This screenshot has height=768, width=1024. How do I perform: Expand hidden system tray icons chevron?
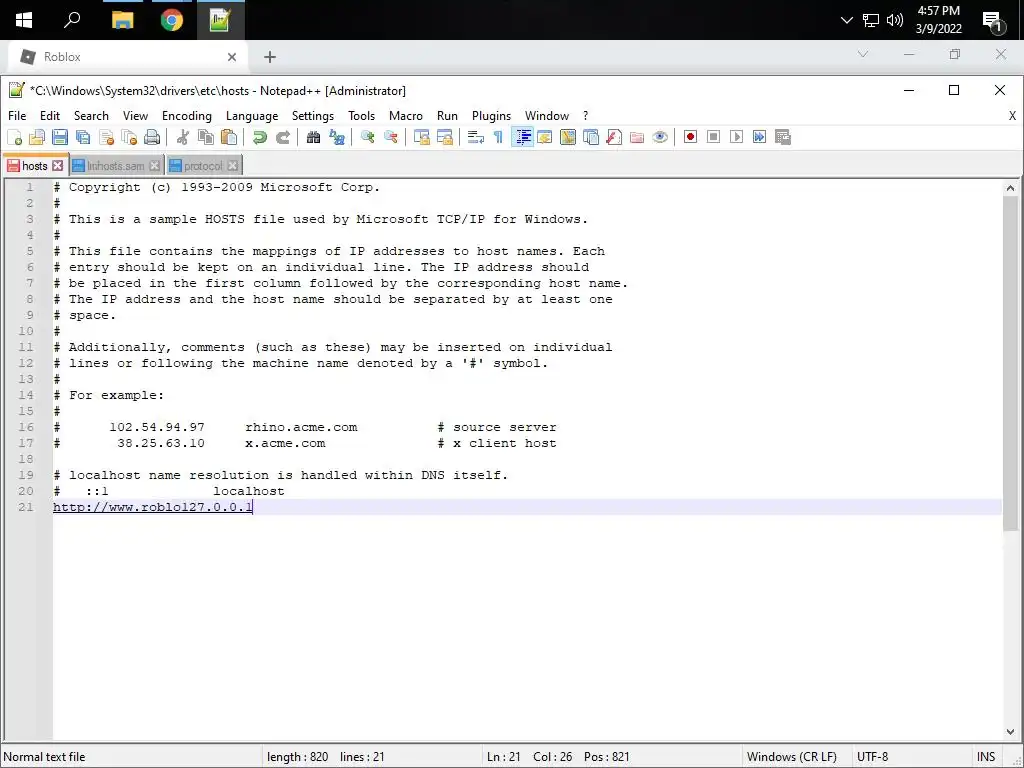846,20
